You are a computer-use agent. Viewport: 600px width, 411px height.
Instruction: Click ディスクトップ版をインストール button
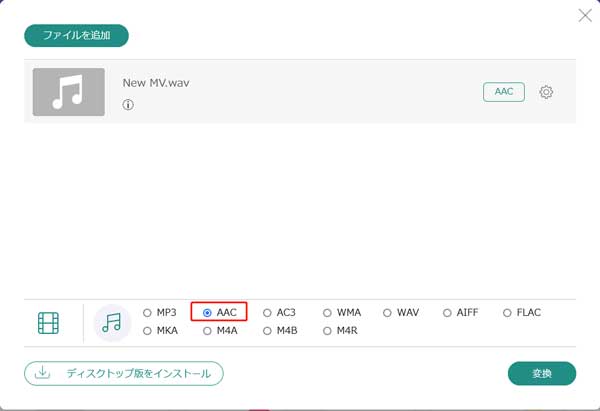[124, 373]
